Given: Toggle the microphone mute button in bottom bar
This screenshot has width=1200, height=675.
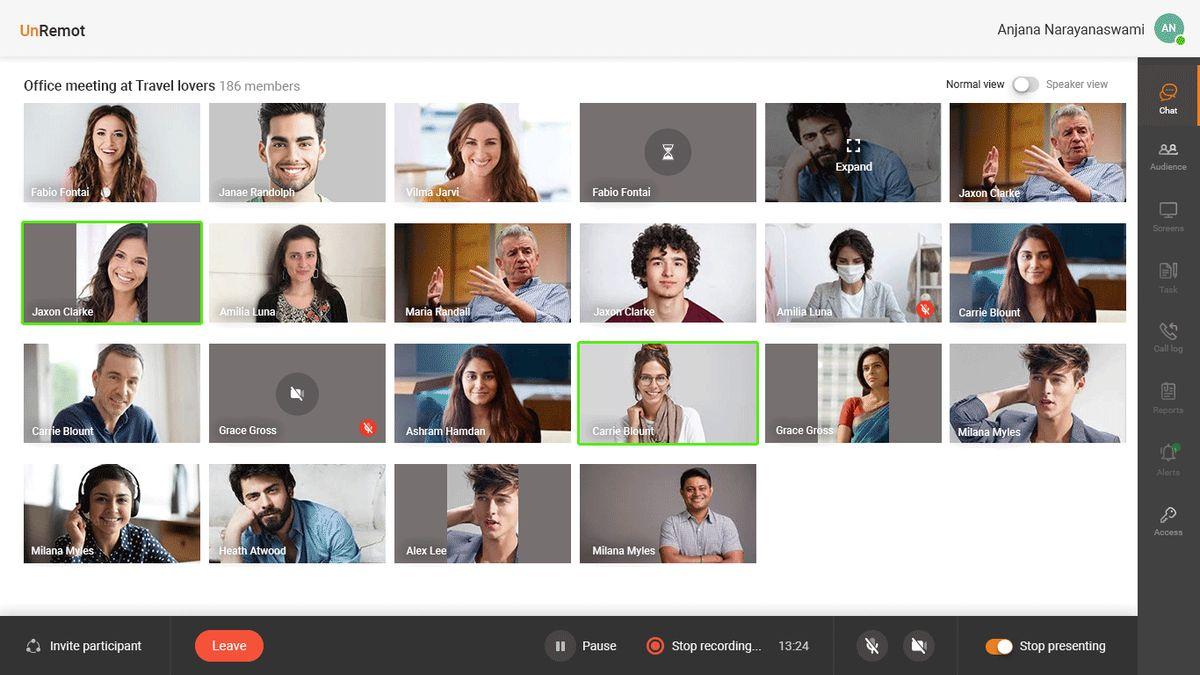Looking at the screenshot, I should [872, 646].
